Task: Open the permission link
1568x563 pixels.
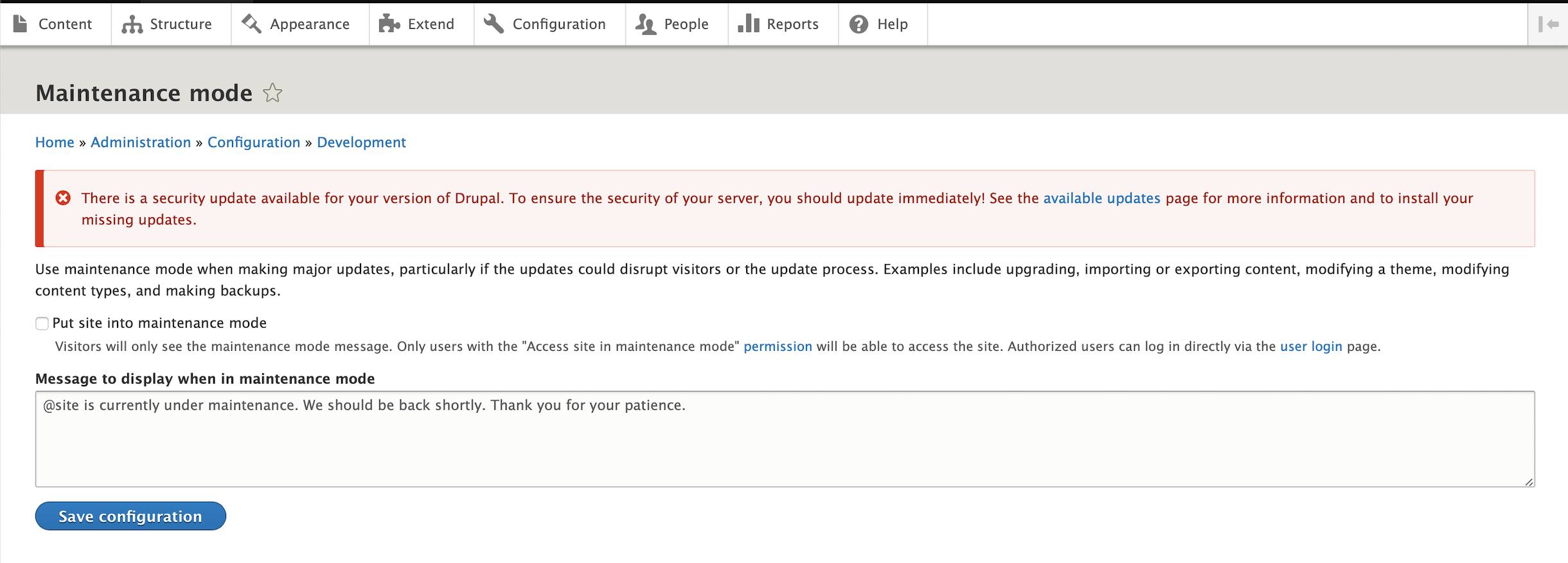Action: [778, 346]
